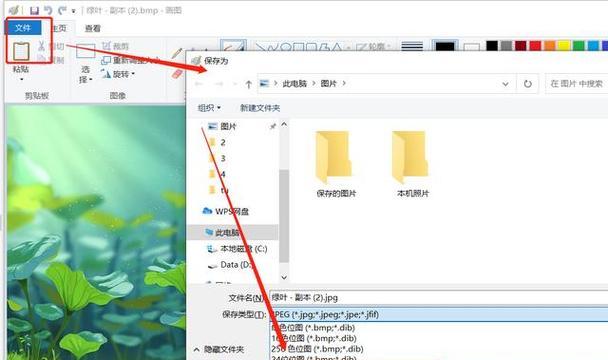Image resolution: width=608 pixels, height=360 pixels.
Task: Pick the green color swatch in palette
Action: [x=579, y=46]
